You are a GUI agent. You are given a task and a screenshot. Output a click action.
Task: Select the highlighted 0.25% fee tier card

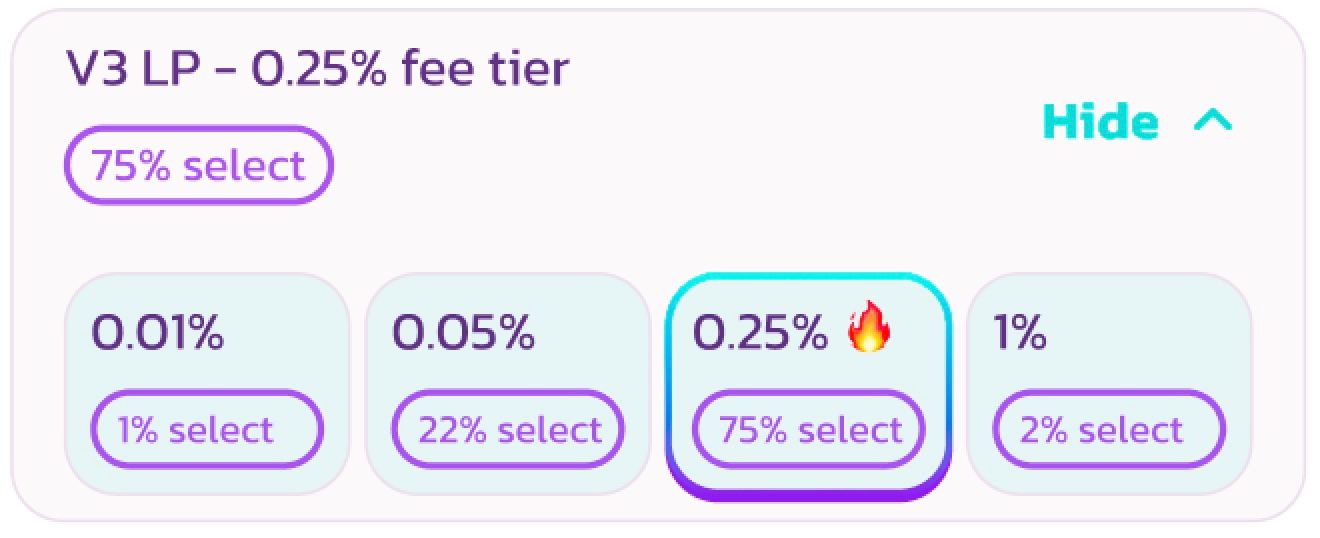807,383
